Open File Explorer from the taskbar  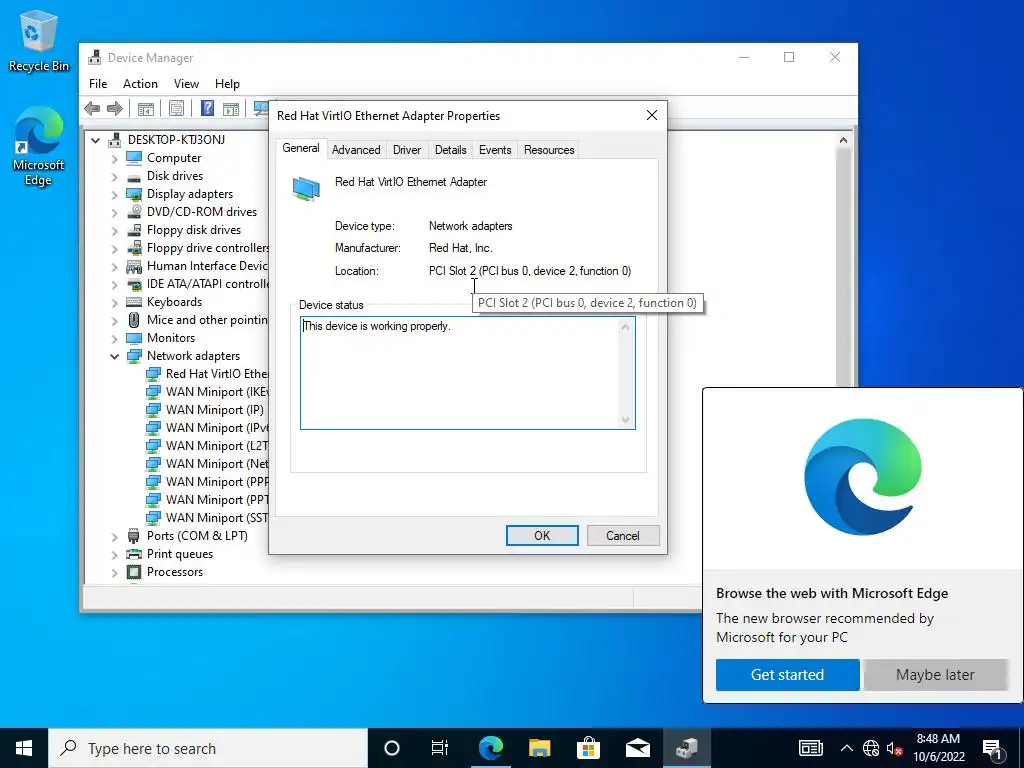click(x=539, y=748)
